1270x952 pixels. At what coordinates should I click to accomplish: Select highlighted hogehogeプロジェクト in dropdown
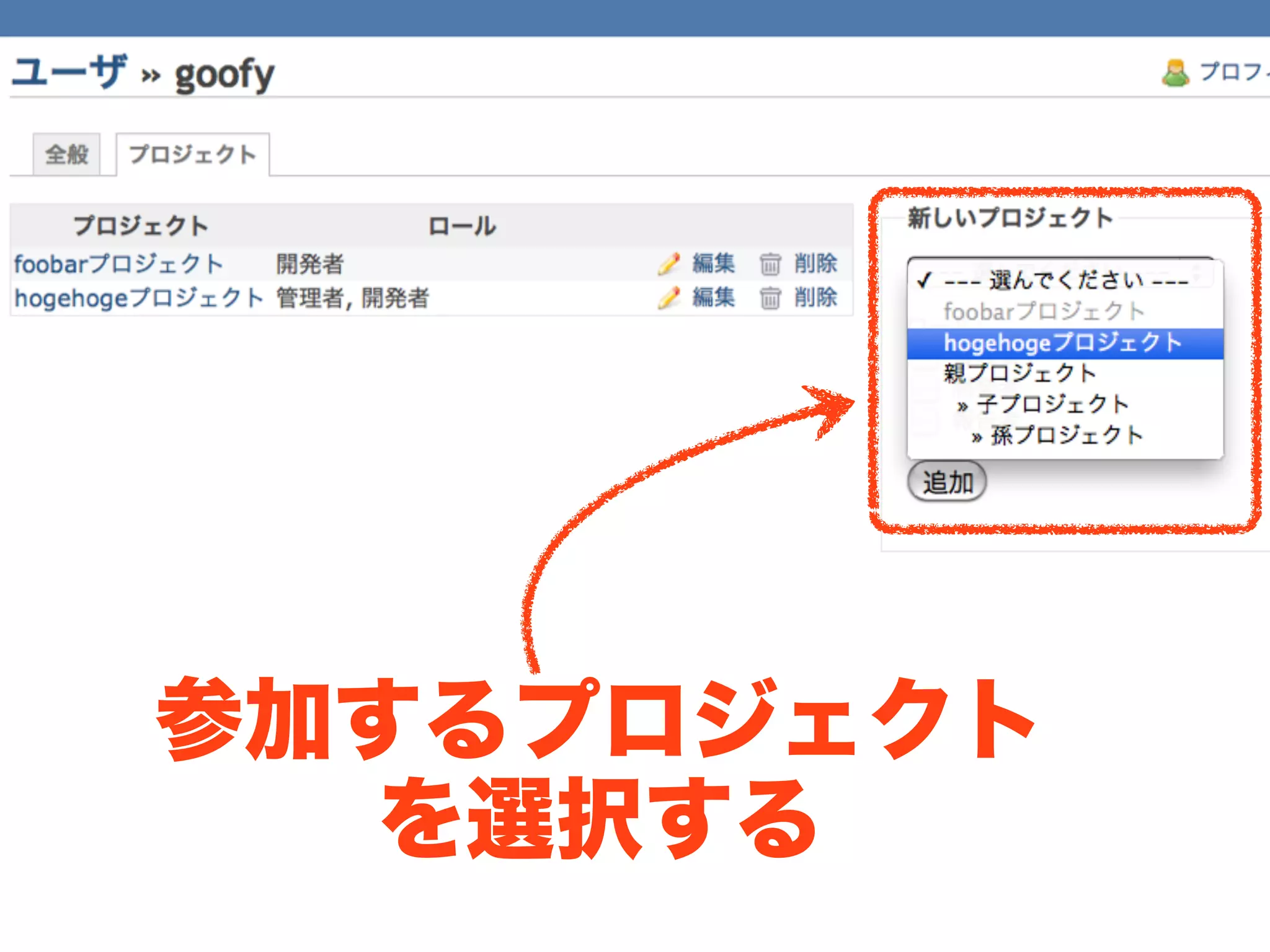[x=1065, y=343]
